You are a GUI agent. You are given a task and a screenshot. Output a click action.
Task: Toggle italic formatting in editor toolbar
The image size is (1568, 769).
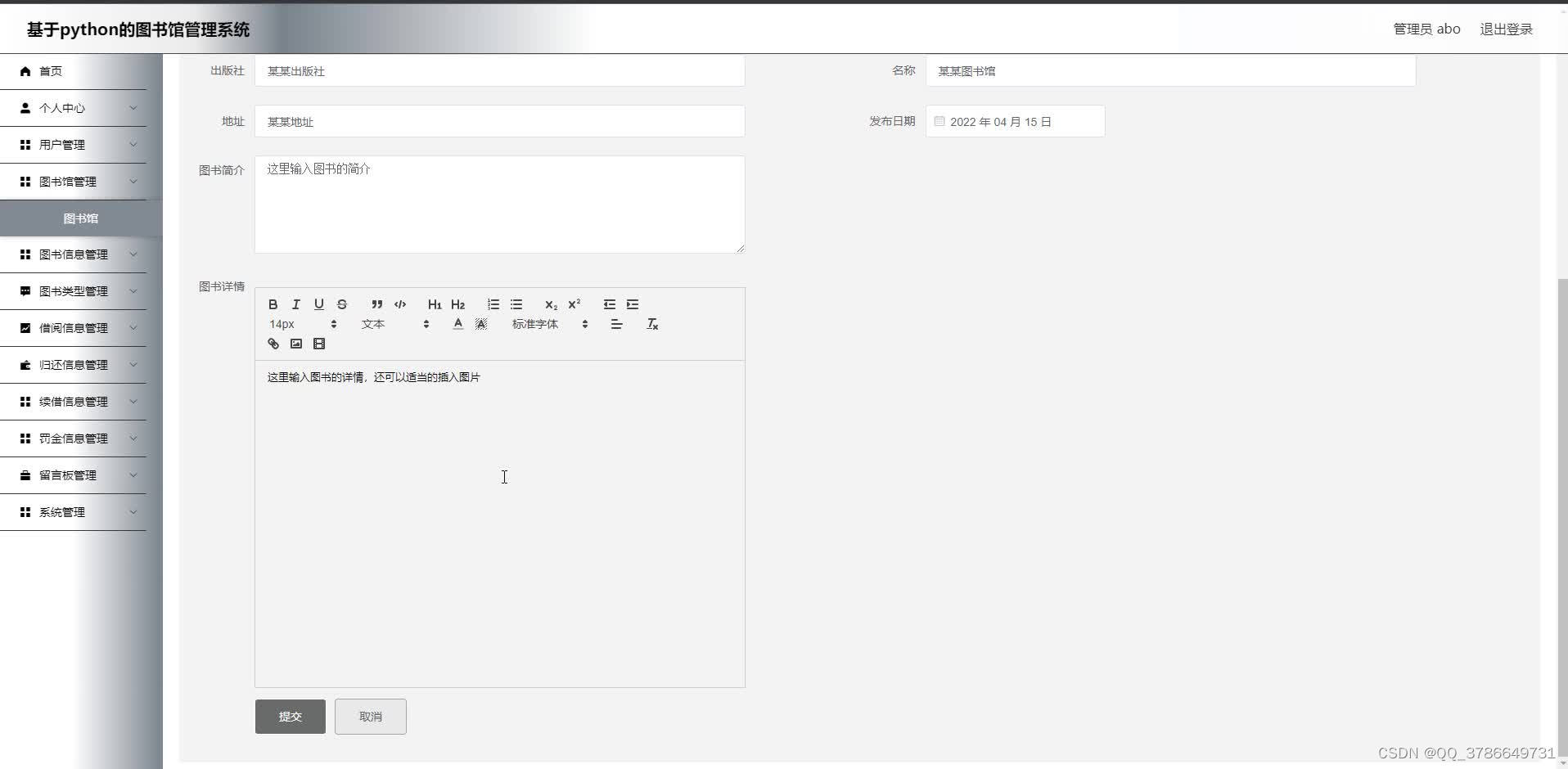click(x=296, y=304)
